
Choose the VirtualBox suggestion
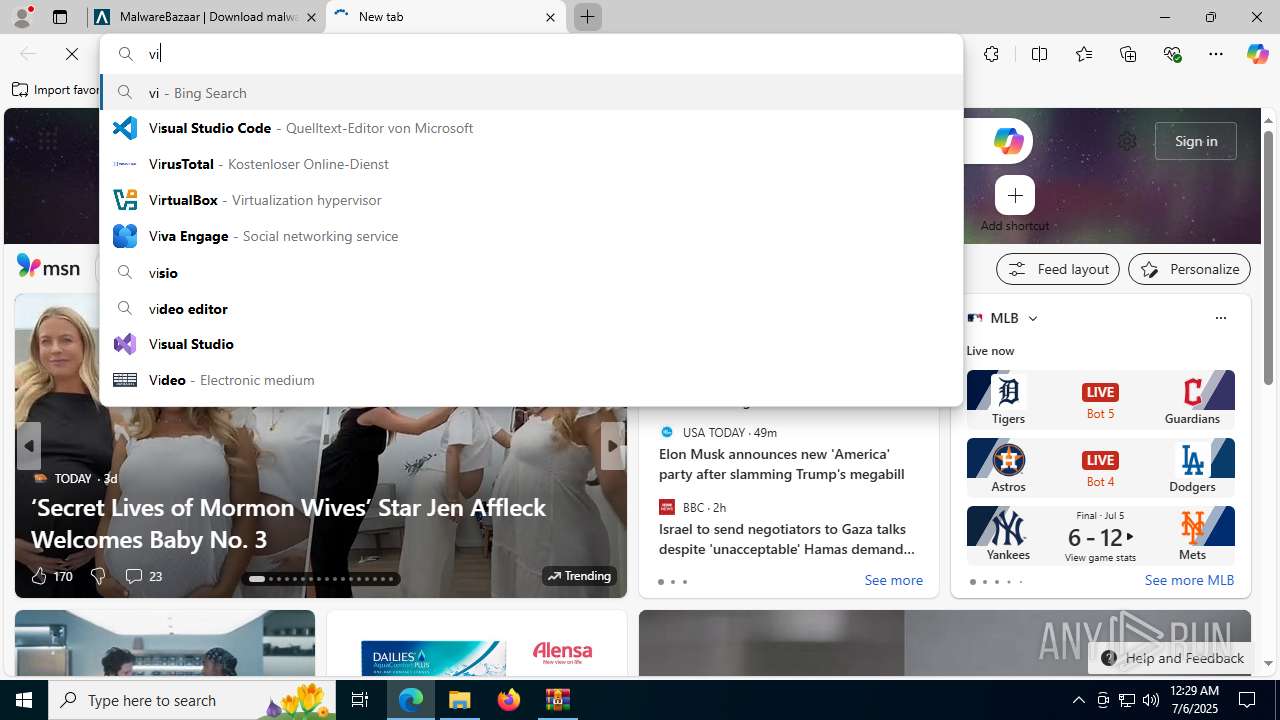(531, 200)
